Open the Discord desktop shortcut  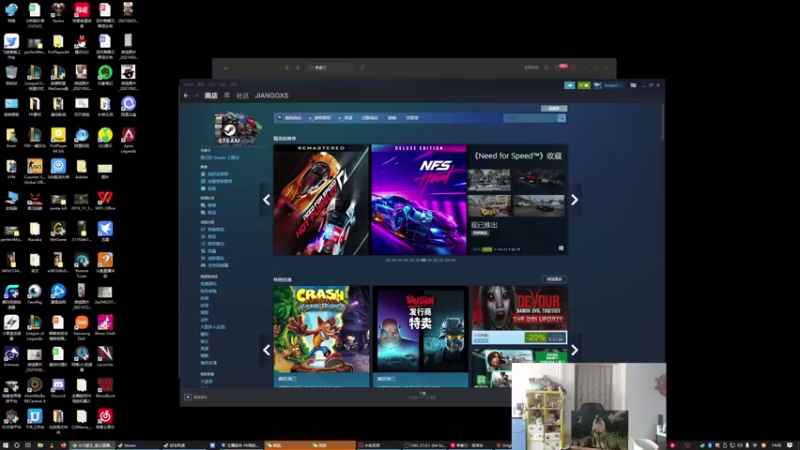(58, 388)
